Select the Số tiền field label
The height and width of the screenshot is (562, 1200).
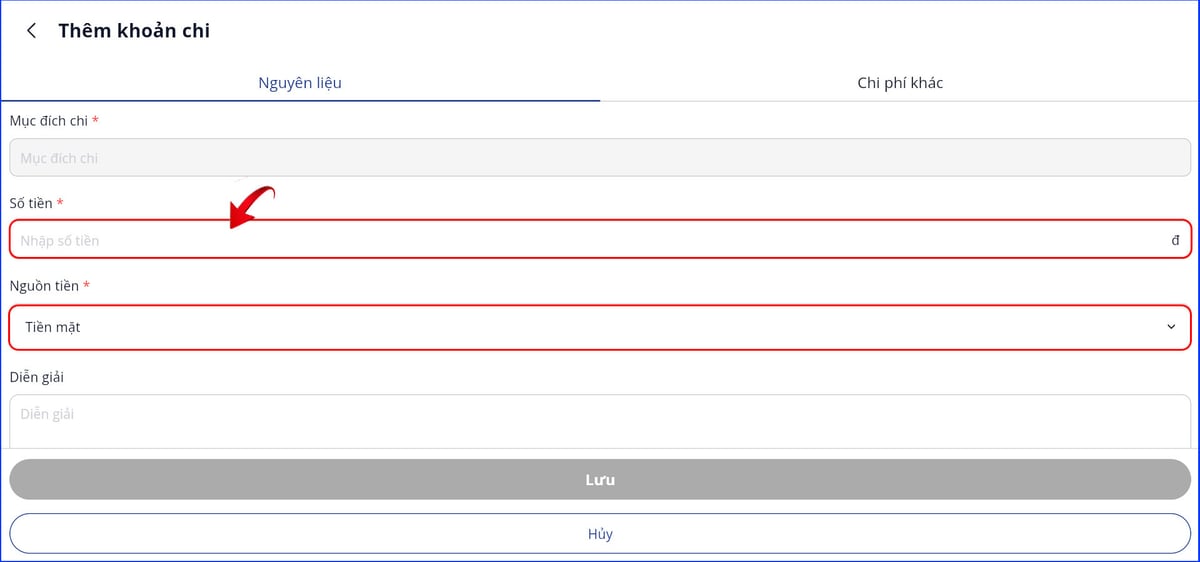[31, 204]
